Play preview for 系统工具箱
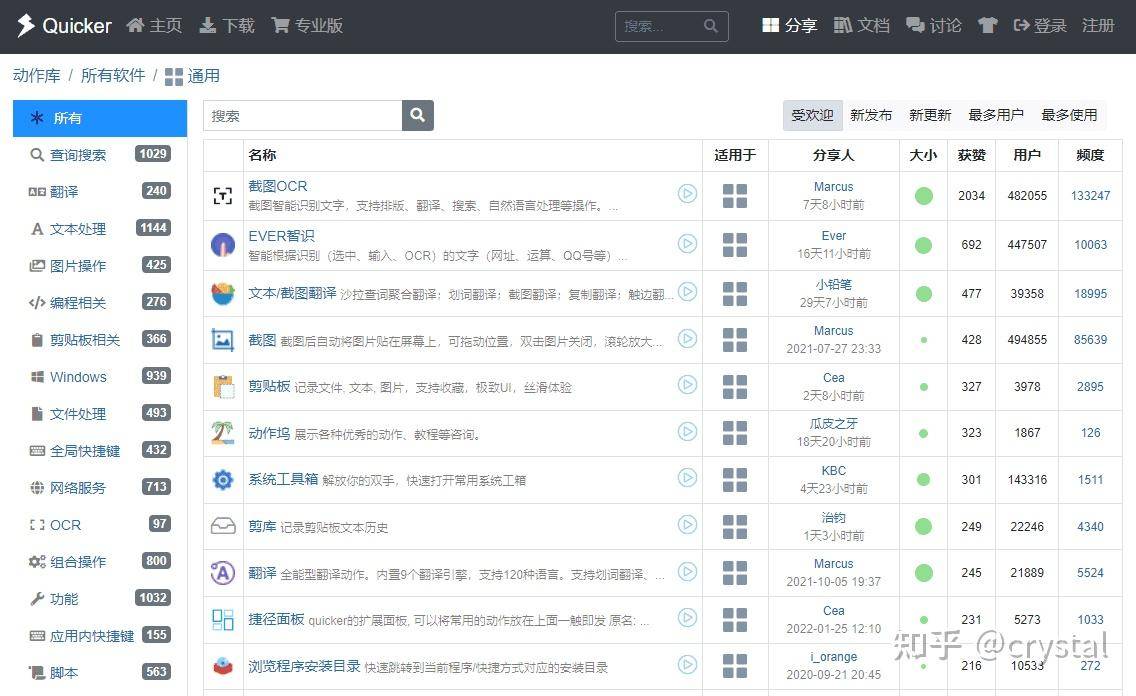 pos(688,478)
